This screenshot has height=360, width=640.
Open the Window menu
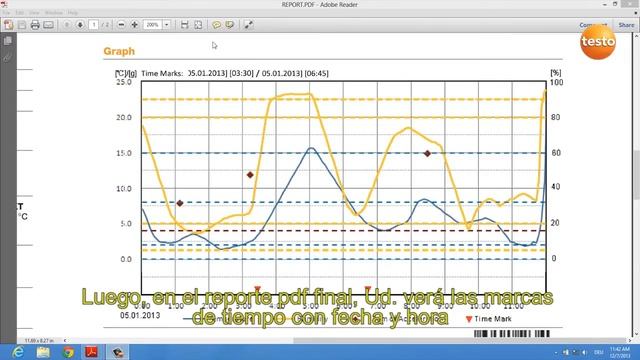tap(53, 13)
